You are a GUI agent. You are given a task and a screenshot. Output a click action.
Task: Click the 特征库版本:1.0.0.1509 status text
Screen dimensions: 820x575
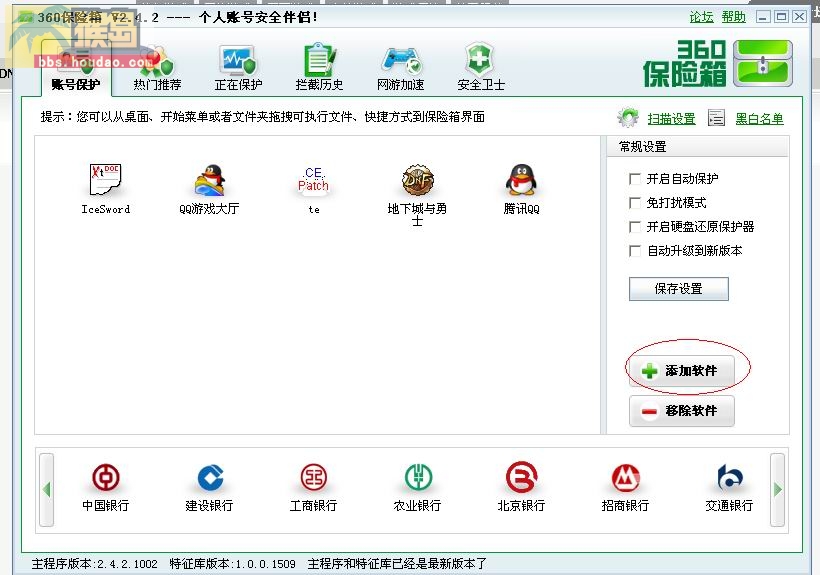pos(233,564)
